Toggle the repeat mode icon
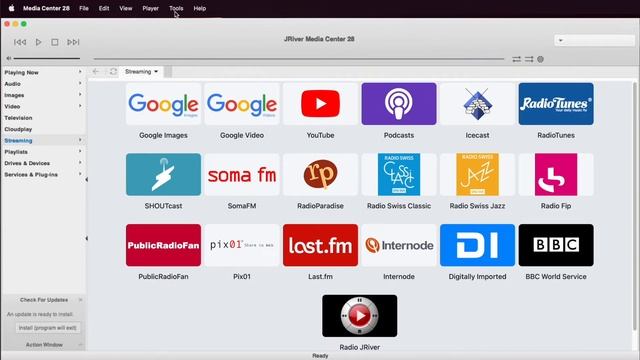 (516, 59)
